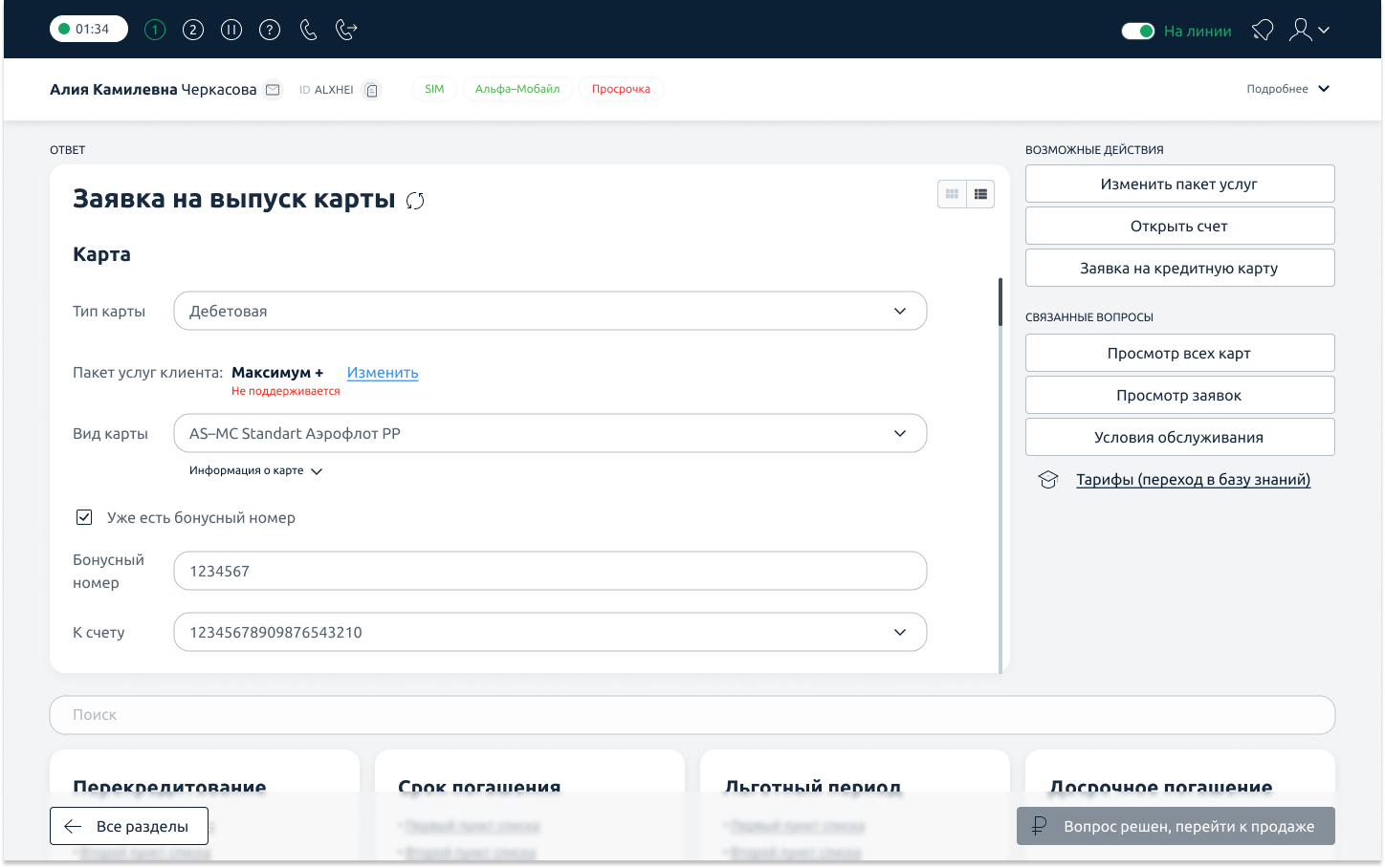Click the Альфа-Мобайл tag

coord(517,89)
